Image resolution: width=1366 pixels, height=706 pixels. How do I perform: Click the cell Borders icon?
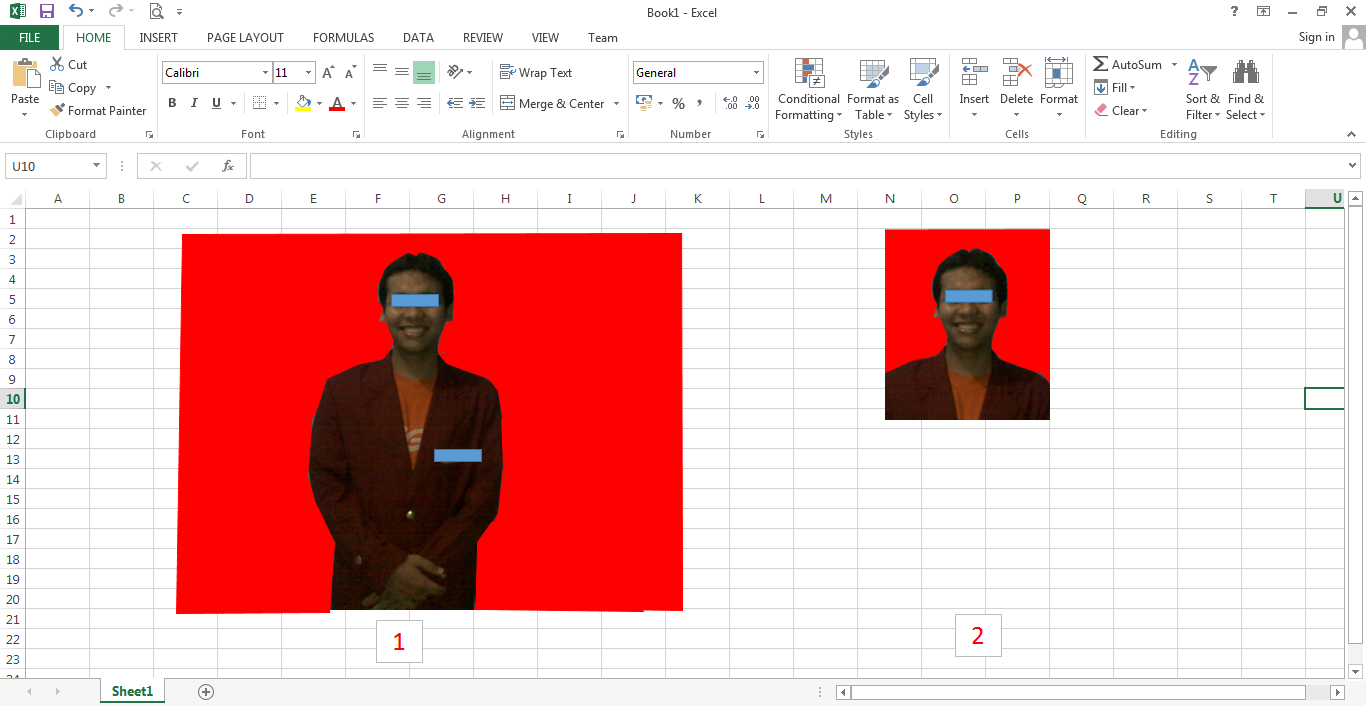[260, 103]
